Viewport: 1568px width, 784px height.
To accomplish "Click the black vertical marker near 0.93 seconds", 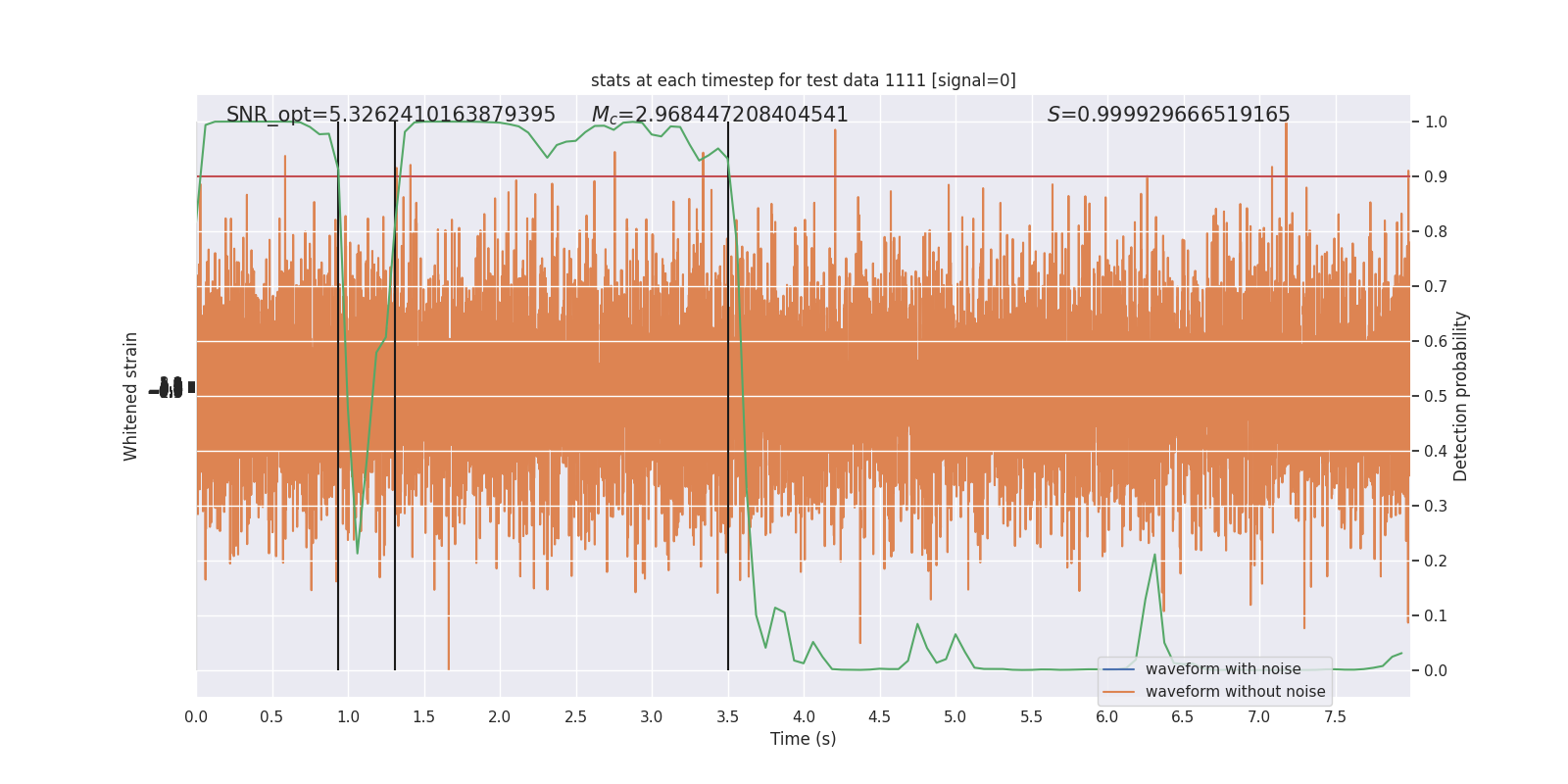I will coord(338,396).
